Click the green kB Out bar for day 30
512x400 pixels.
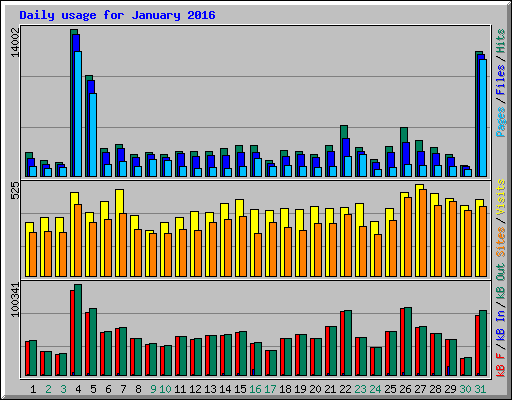pyautogui.click(x=468, y=366)
